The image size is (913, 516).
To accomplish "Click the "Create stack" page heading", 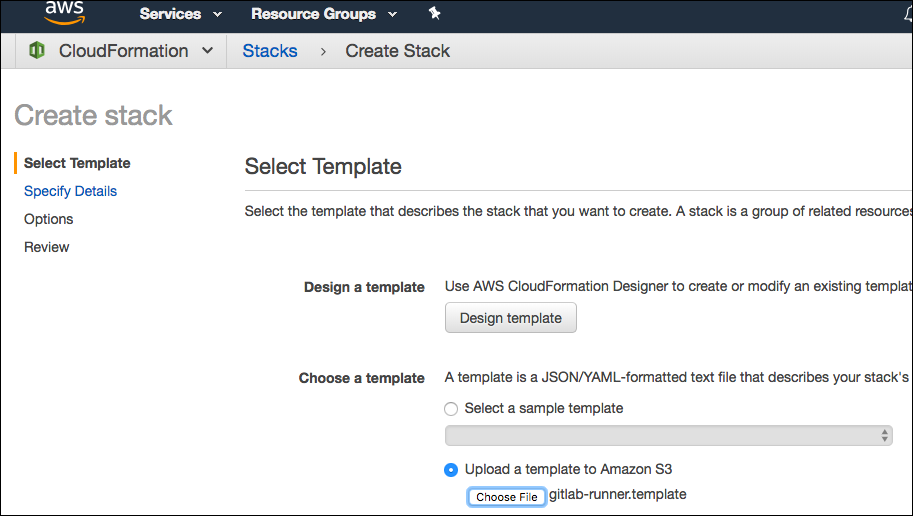I will click(x=93, y=115).
